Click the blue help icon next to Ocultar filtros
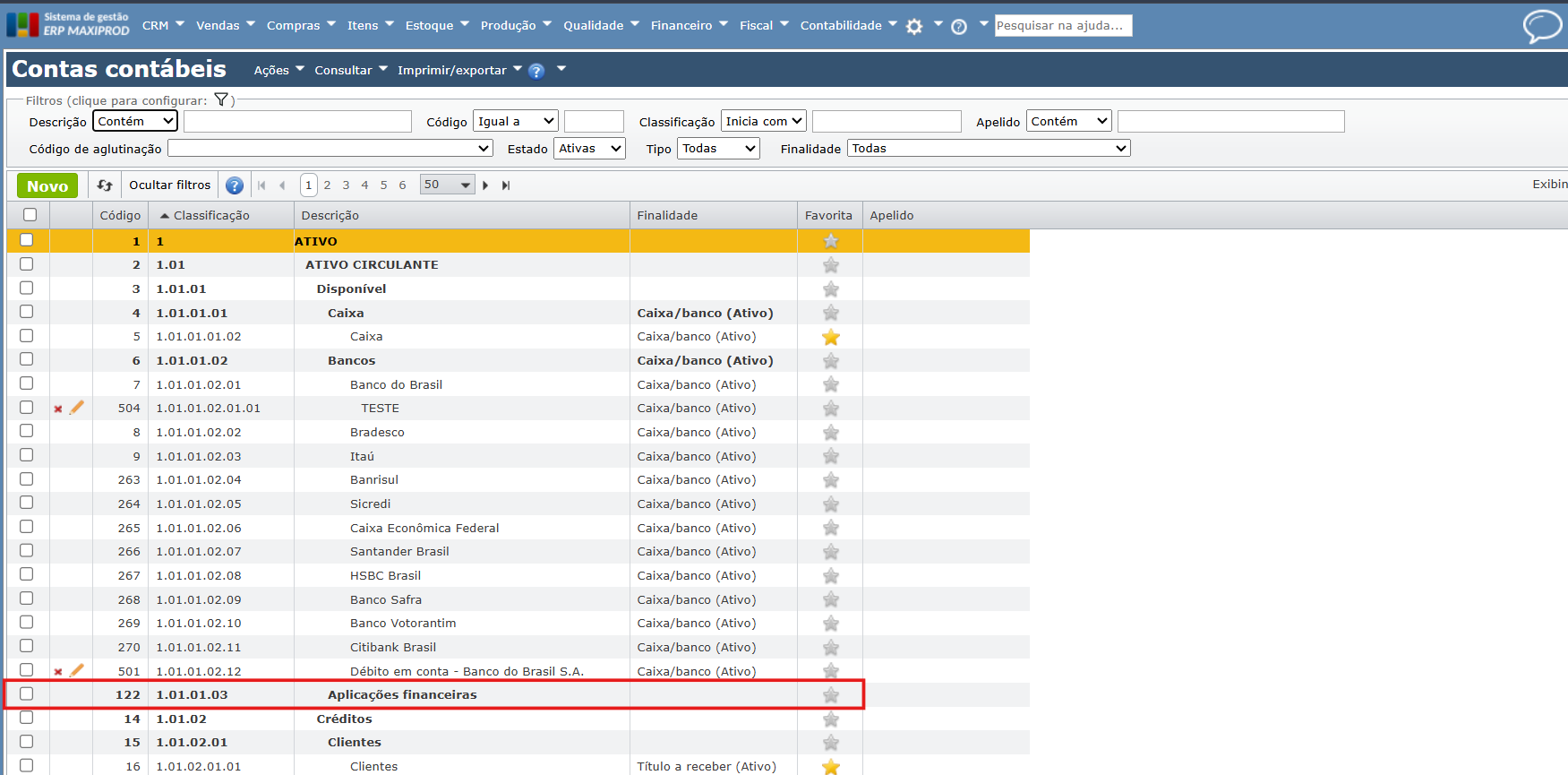Screen dimensions: 1568x775 (235, 185)
